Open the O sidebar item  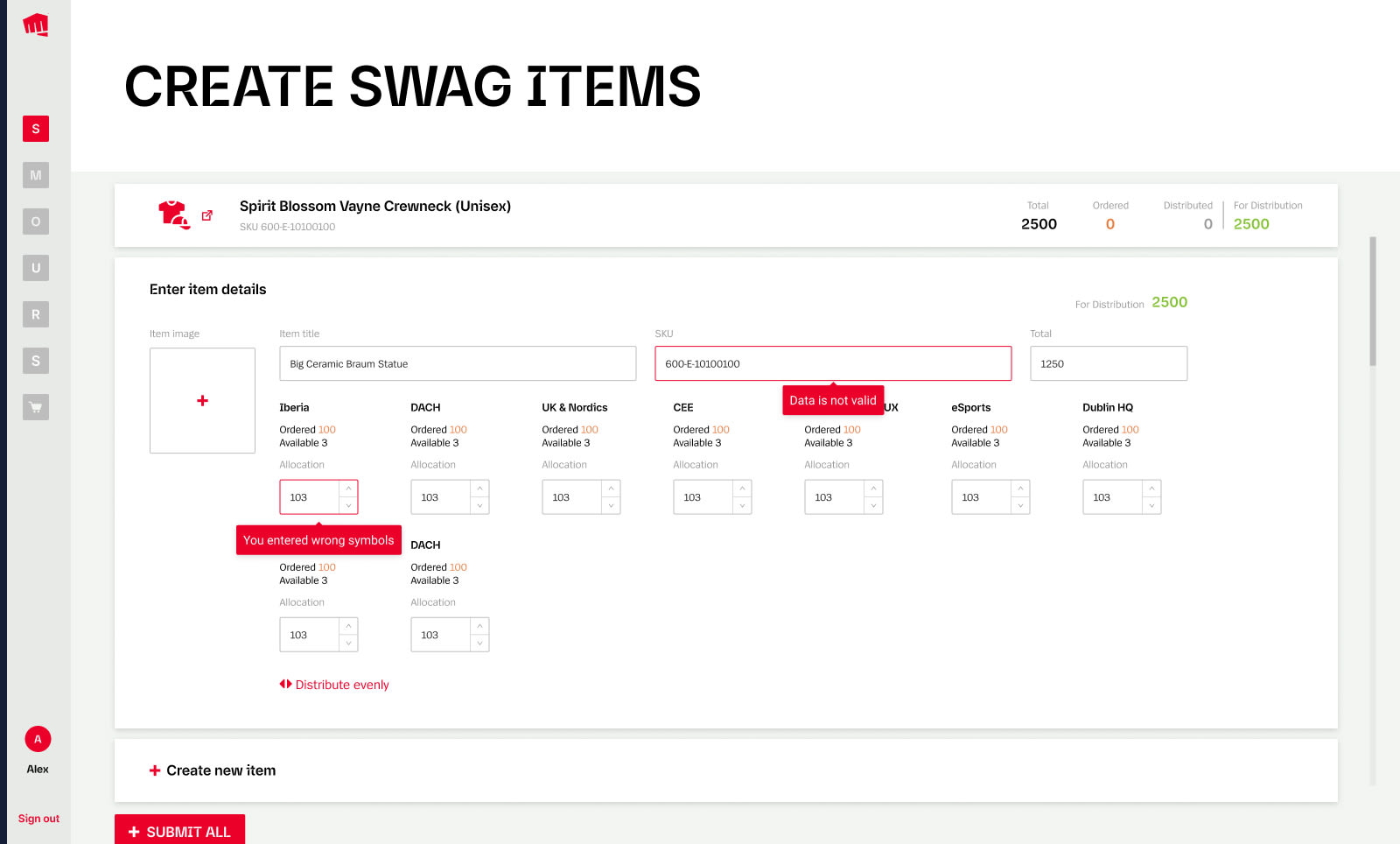pos(36,222)
